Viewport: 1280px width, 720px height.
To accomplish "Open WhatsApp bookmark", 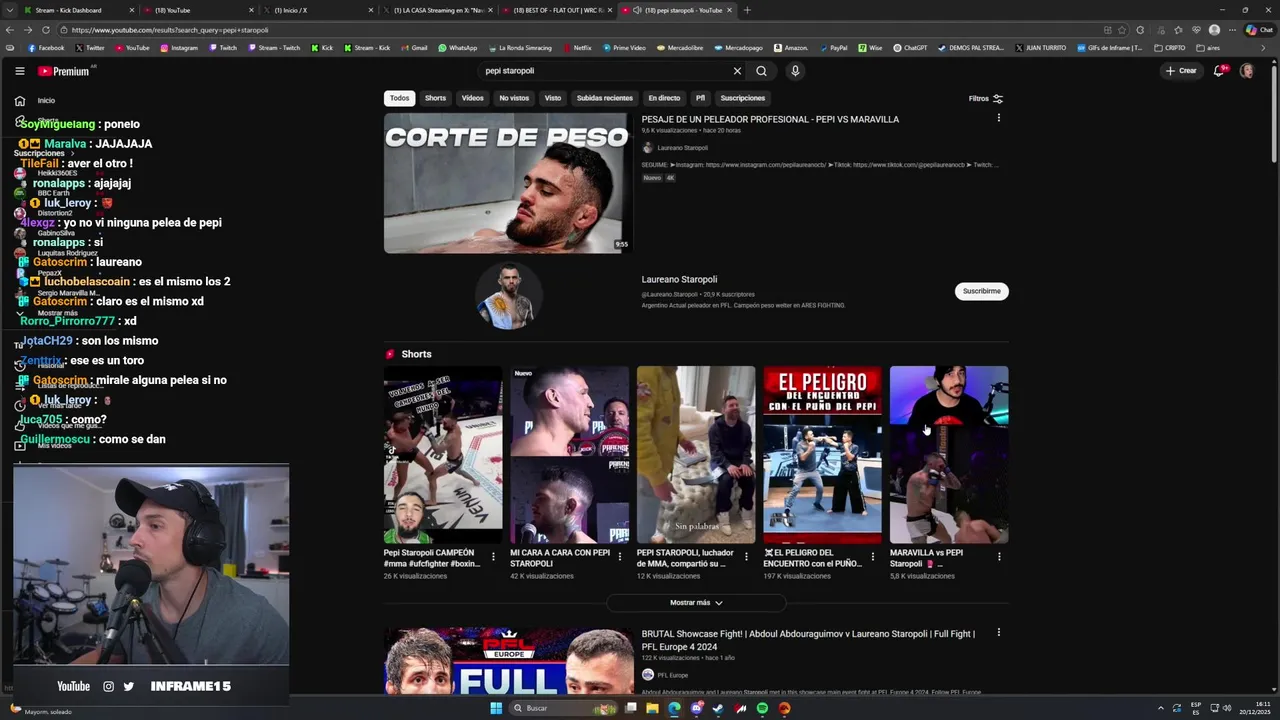I will tap(457, 48).
